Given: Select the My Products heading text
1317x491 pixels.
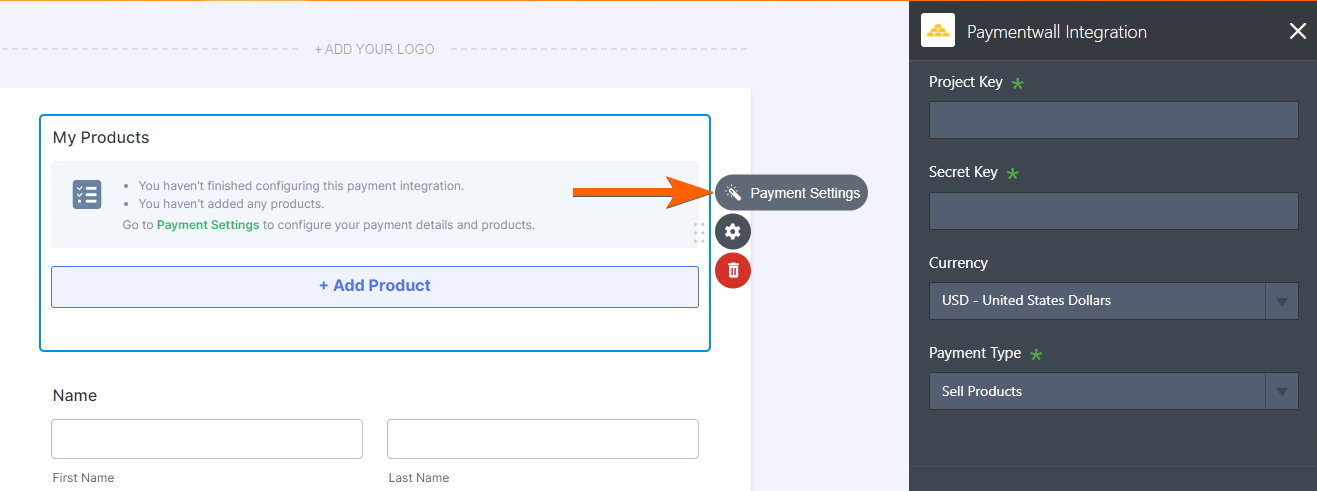Looking at the screenshot, I should (101, 138).
